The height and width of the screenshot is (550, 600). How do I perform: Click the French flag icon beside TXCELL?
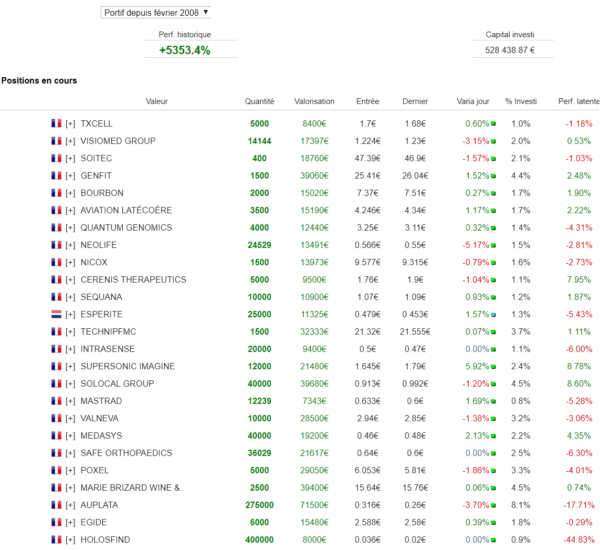click(x=56, y=123)
